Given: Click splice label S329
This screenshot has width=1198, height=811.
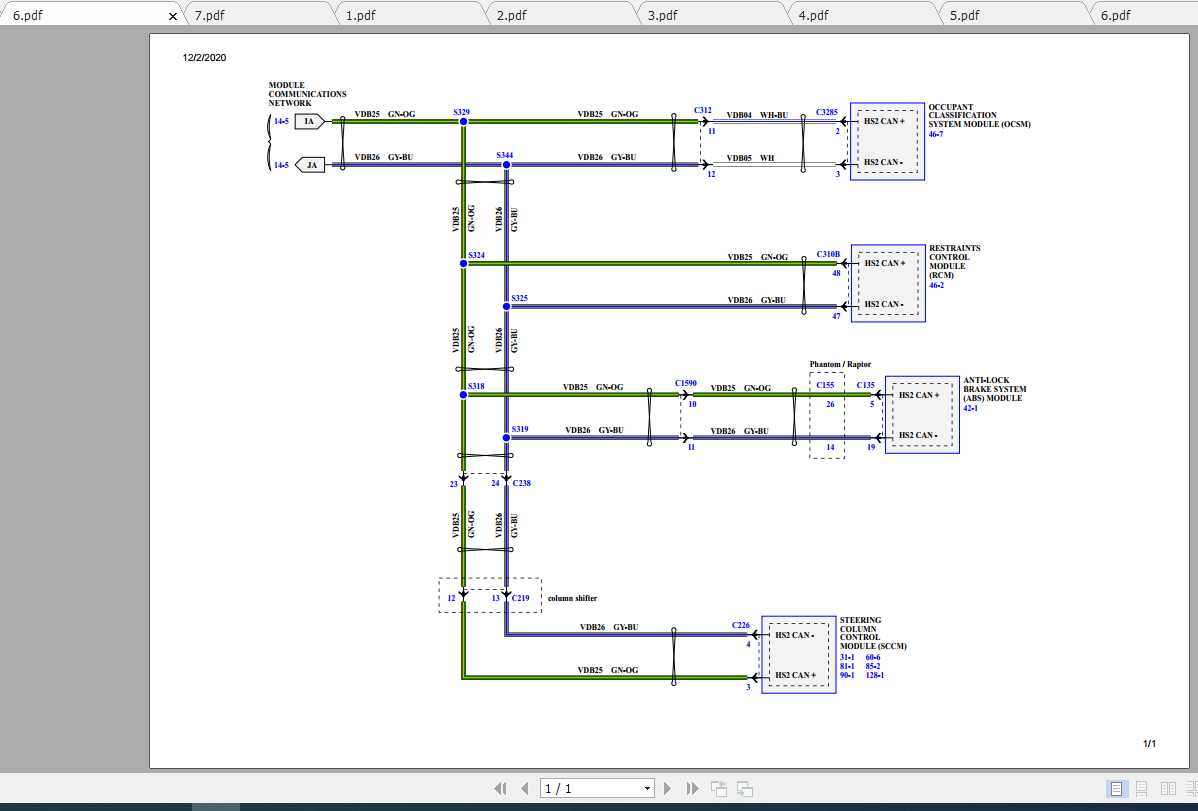Looking at the screenshot, I should pyautogui.click(x=461, y=112).
